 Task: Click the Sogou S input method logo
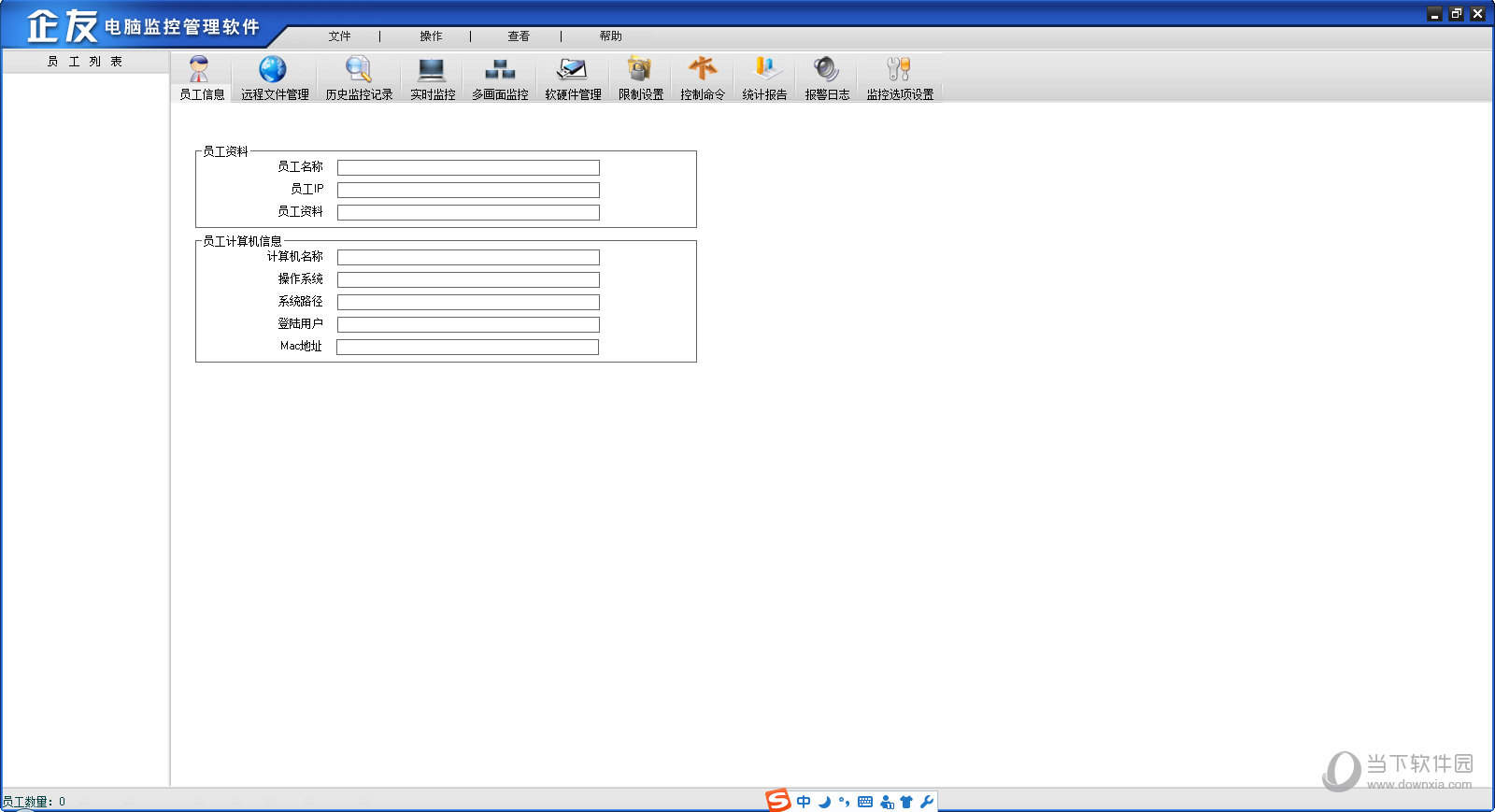click(777, 801)
